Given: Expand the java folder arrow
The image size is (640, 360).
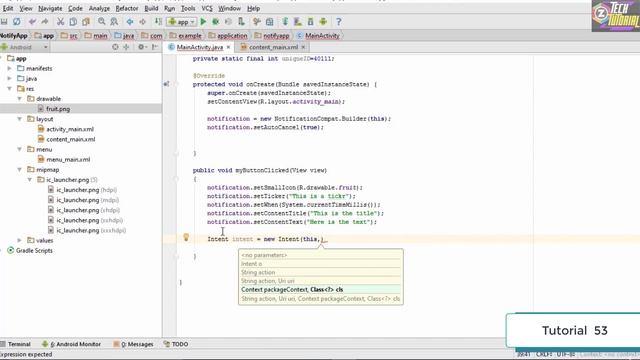Looking at the screenshot, I should click(9, 78).
